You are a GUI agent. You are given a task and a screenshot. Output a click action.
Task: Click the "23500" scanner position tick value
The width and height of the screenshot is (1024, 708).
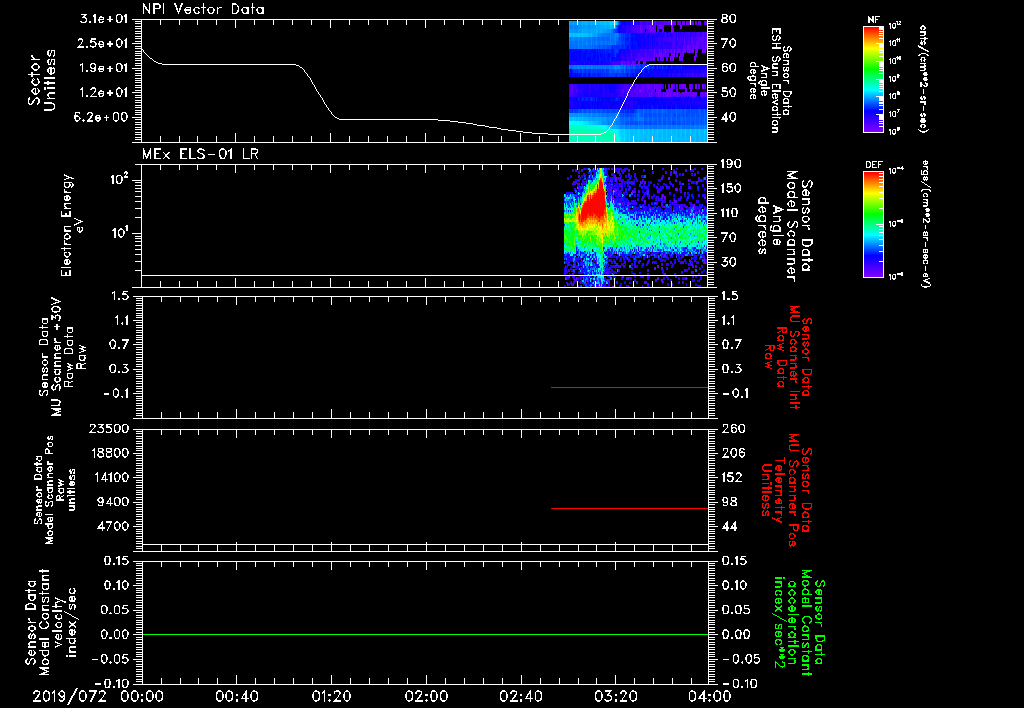click(x=109, y=428)
